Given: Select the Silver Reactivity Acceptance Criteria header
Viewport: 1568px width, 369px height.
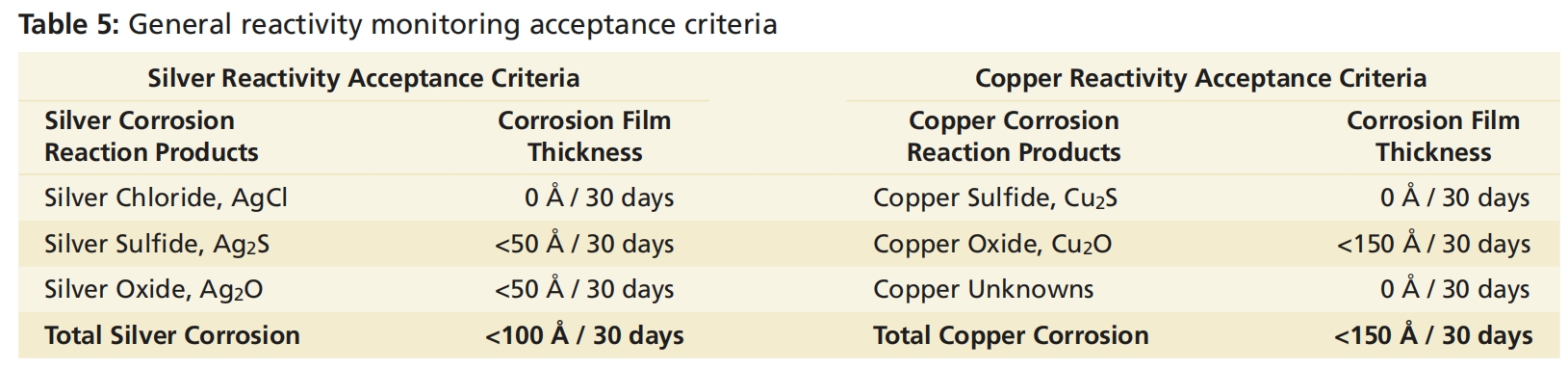Looking at the screenshot, I should tap(363, 78).
